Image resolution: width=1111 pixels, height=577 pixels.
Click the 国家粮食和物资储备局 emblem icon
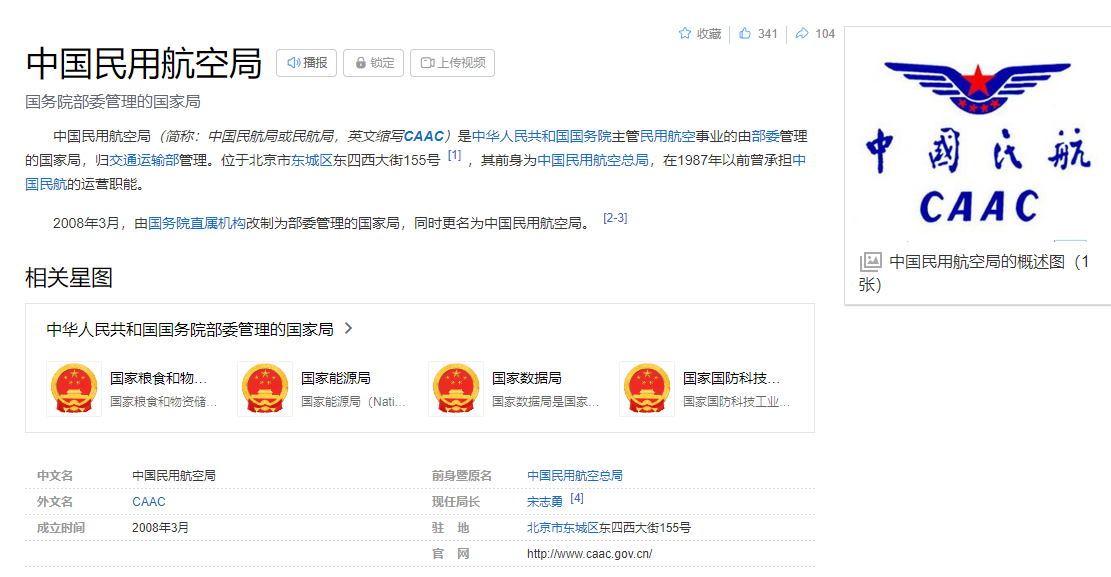tap(74, 389)
